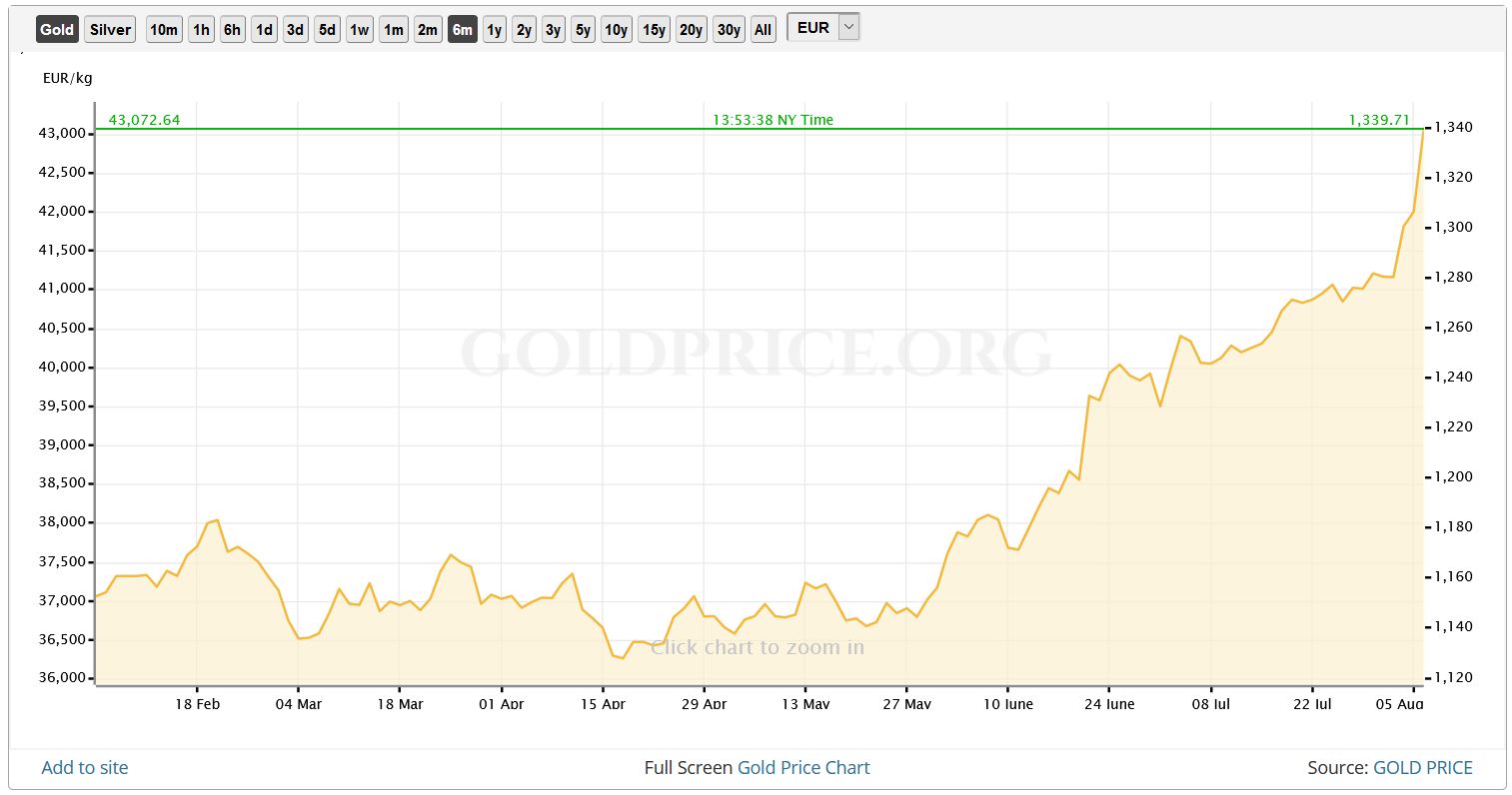Set time range to 1h
1512x795 pixels.
(201, 29)
